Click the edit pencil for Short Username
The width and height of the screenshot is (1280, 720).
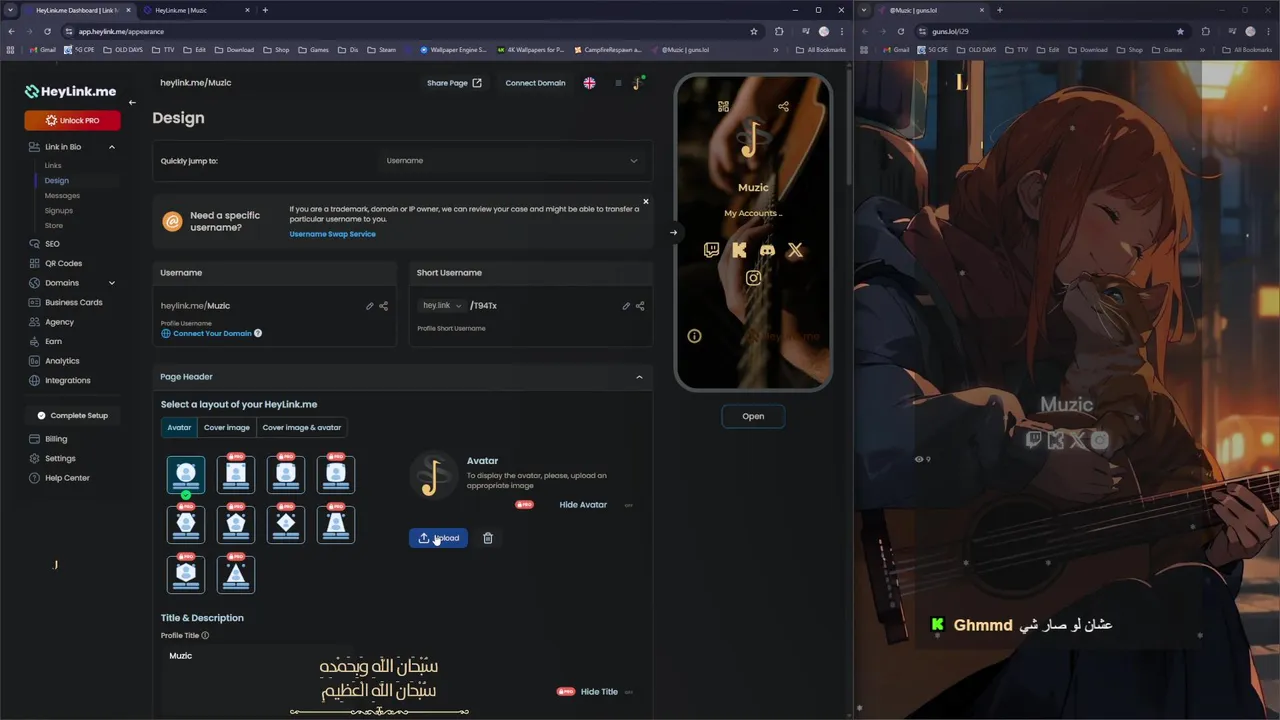627,306
